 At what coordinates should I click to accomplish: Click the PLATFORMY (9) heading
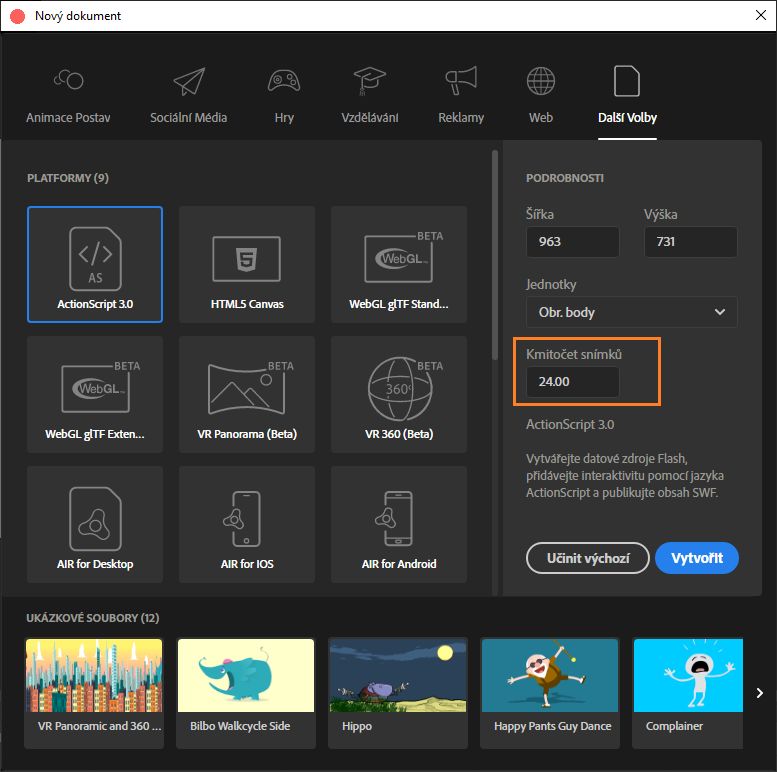(68, 178)
